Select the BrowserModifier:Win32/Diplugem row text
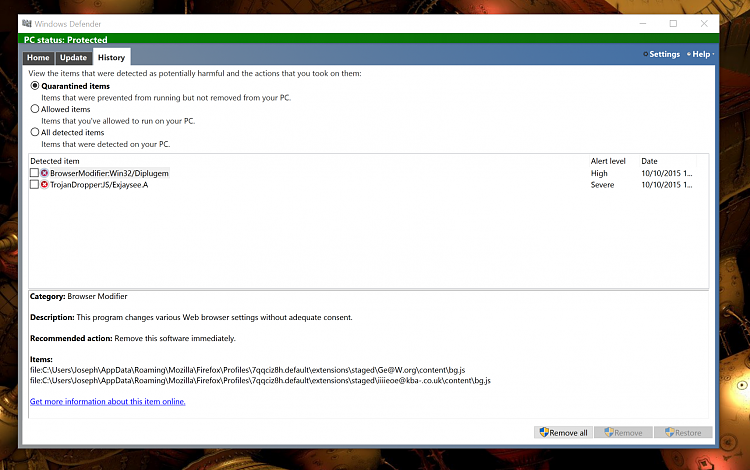Viewport: 750px width, 470px height. pos(109,173)
